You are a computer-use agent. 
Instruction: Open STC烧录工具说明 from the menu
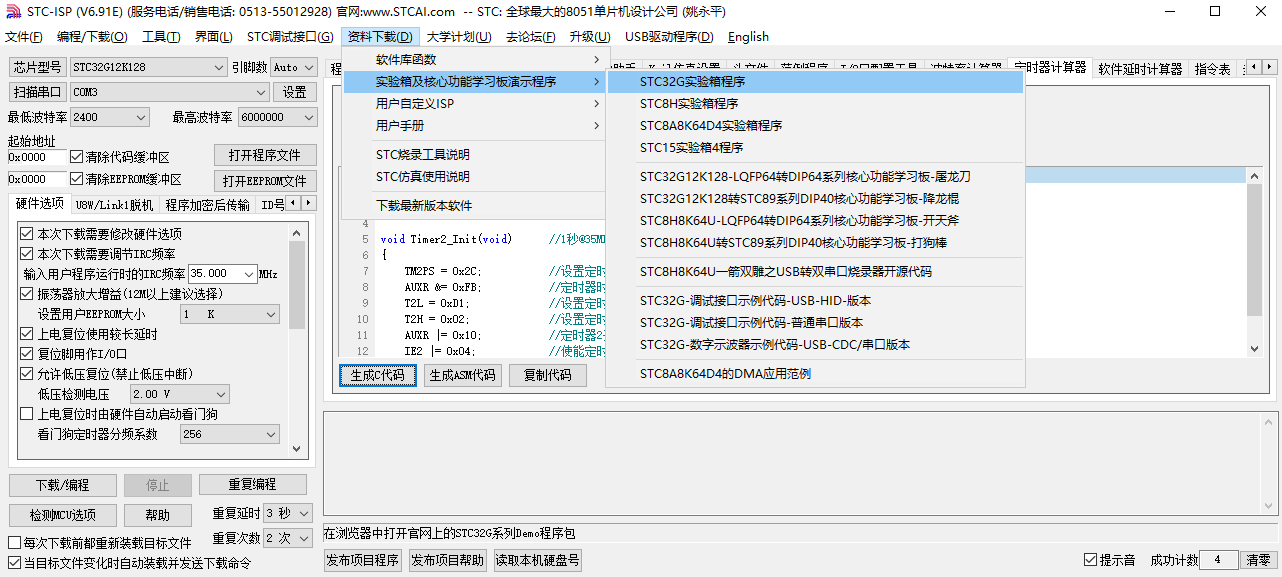[474, 155]
